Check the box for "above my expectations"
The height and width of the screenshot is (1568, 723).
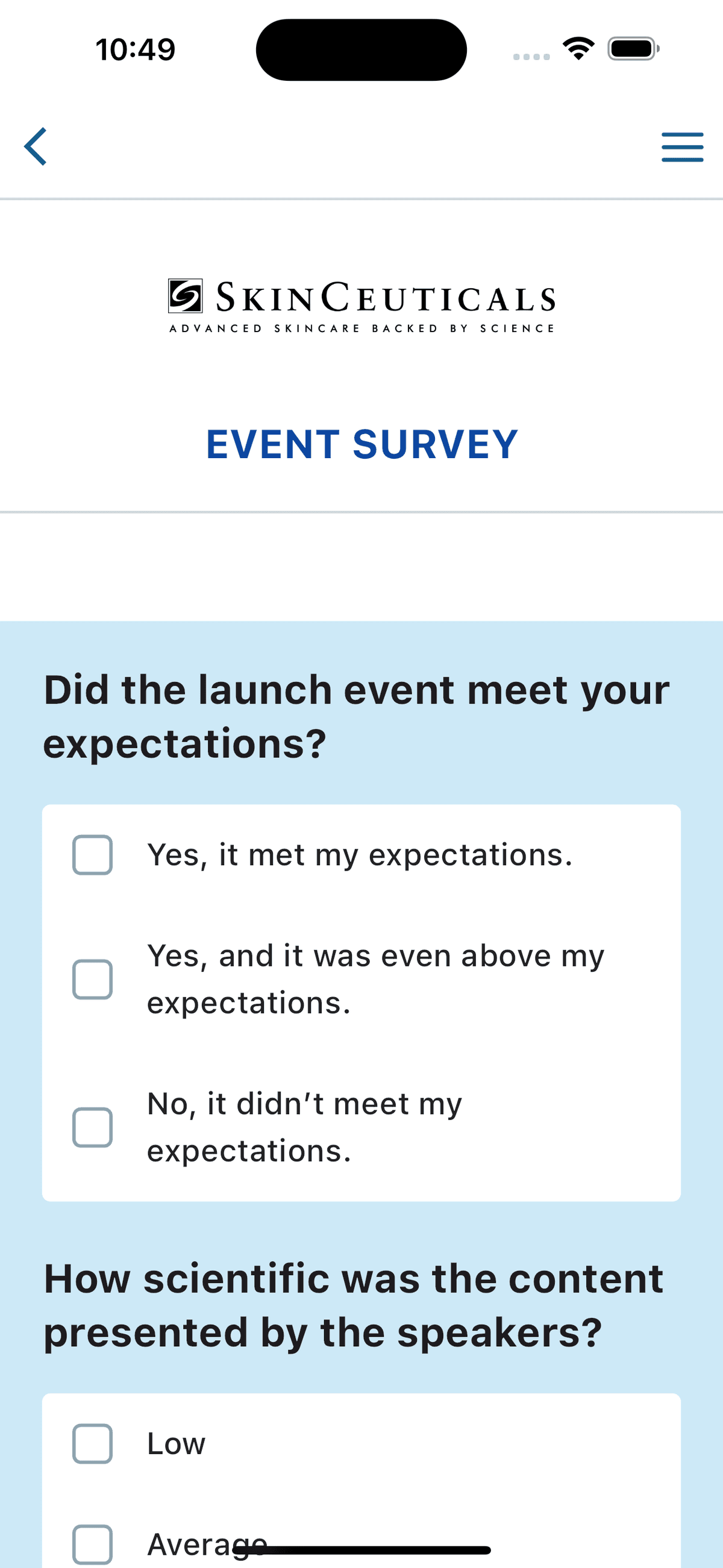coord(93,980)
